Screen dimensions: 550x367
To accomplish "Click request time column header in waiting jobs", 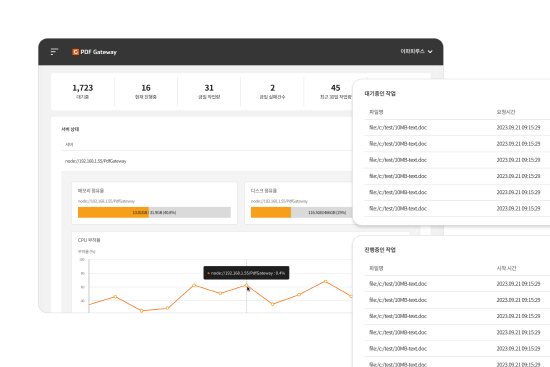I will [x=506, y=112].
